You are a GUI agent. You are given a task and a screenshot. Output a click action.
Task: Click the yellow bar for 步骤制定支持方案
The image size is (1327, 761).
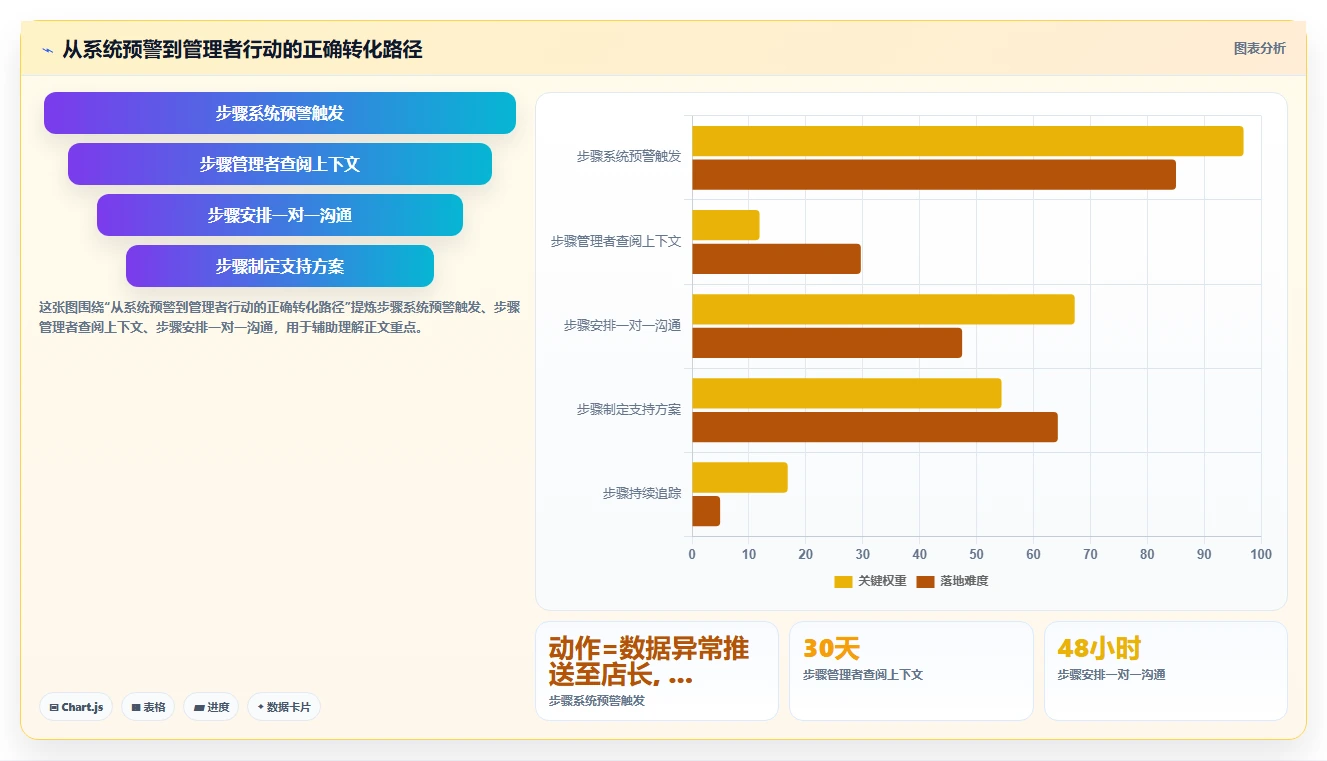(846, 393)
